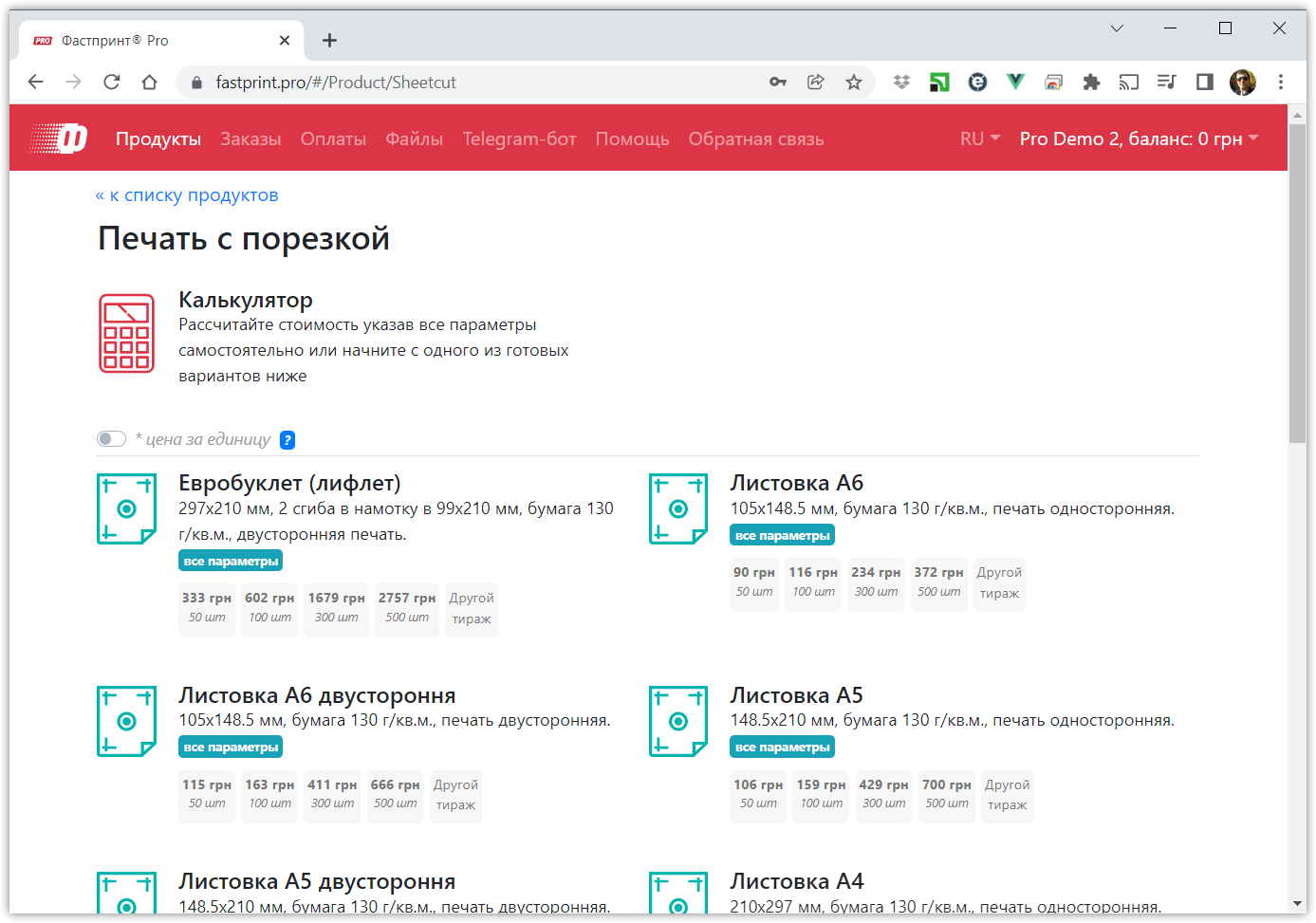Toggle the price per unit switch
The height and width of the screenshot is (923, 1316).
(111, 439)
